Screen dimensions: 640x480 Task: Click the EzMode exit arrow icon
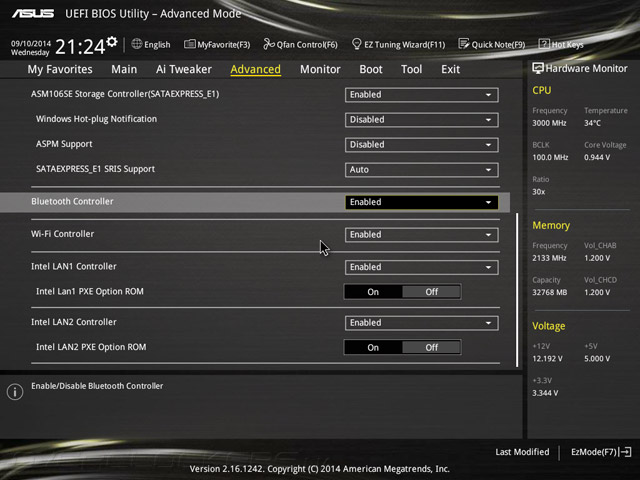point(625,452)
